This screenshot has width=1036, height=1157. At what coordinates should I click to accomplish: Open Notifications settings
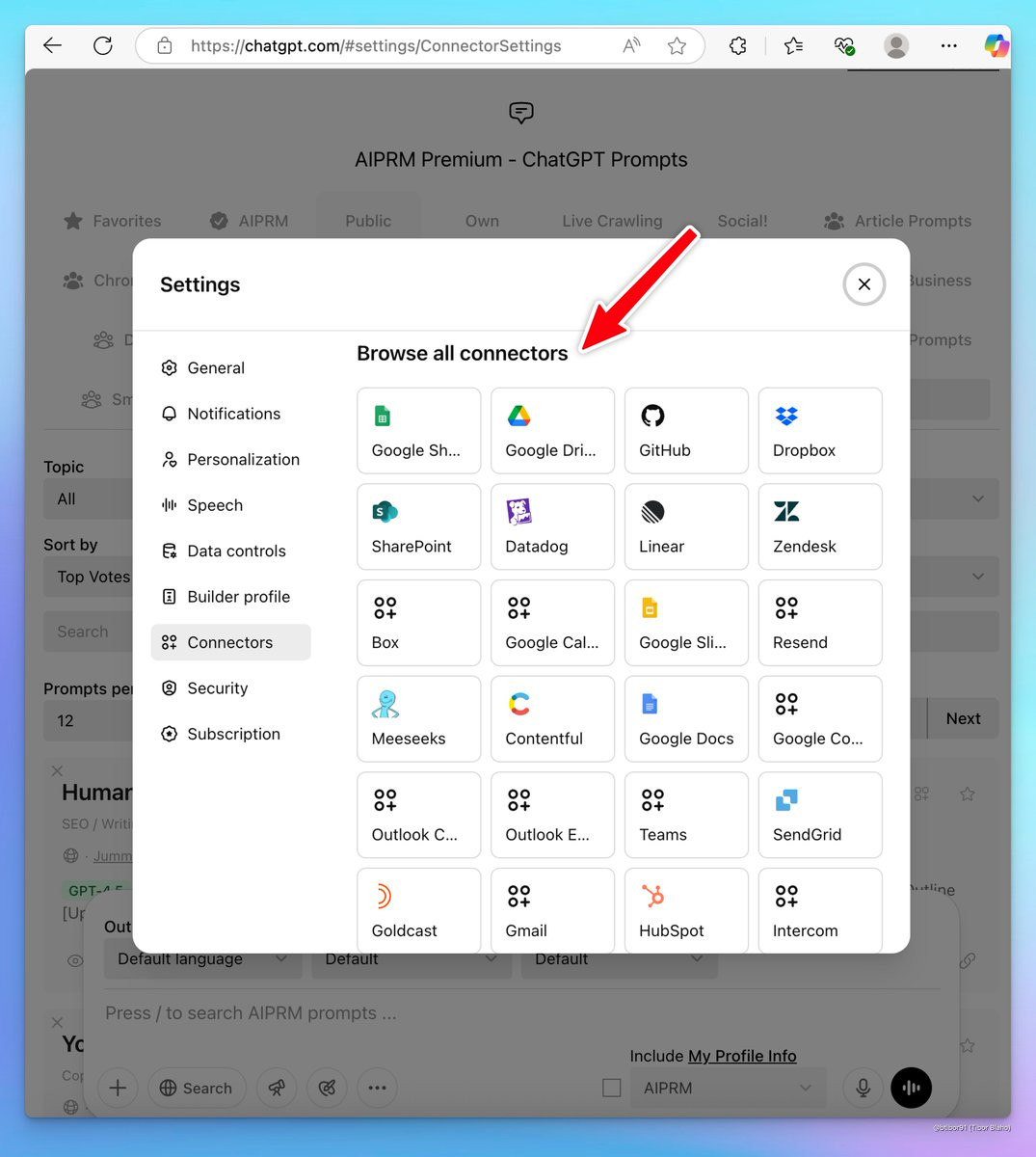pyautogui.click(x=230, y=414)
